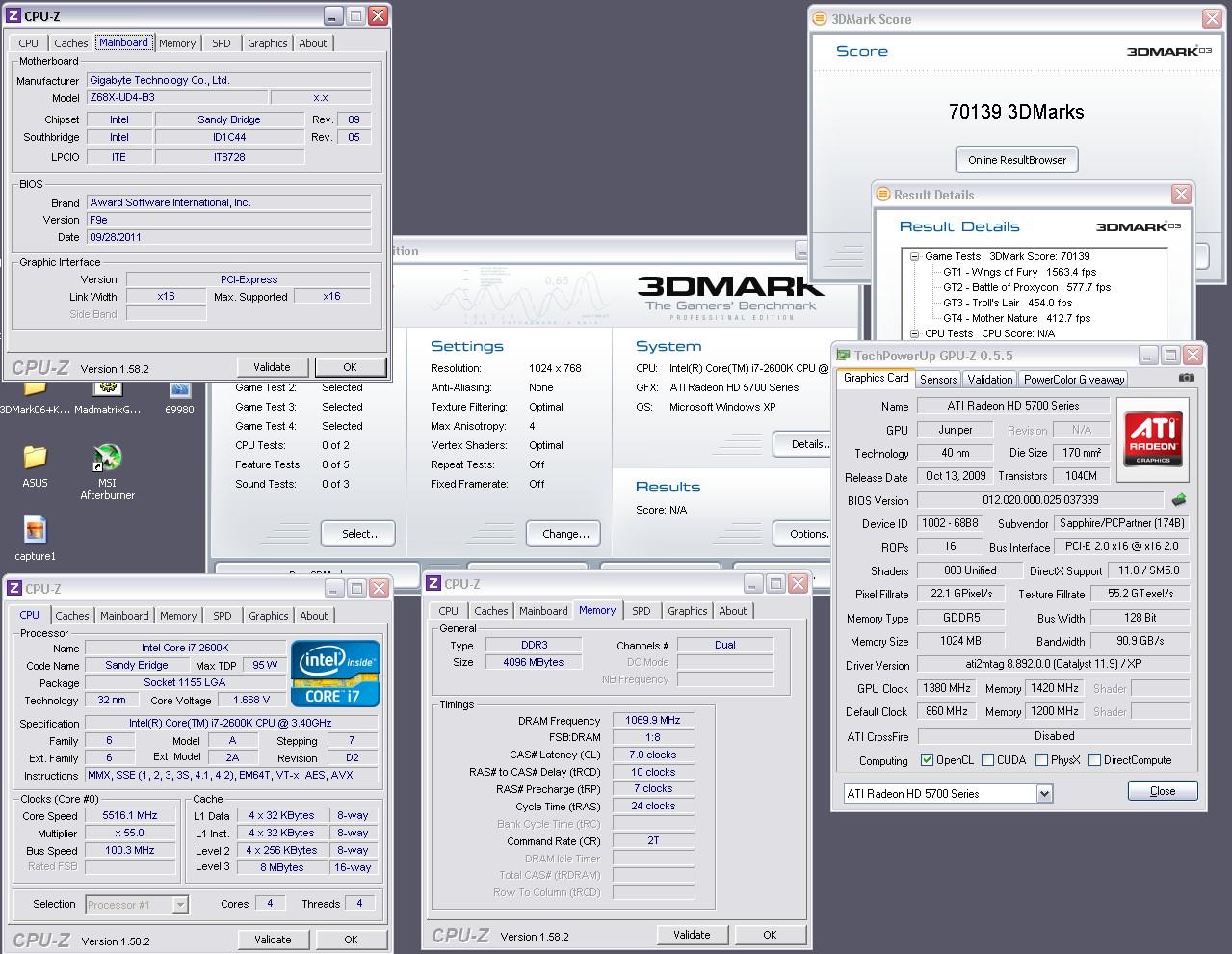The image size is (1232, 954).
Task: Click the DRAM Frequency 1069.9 MHz field
Action: coord(653,721)
